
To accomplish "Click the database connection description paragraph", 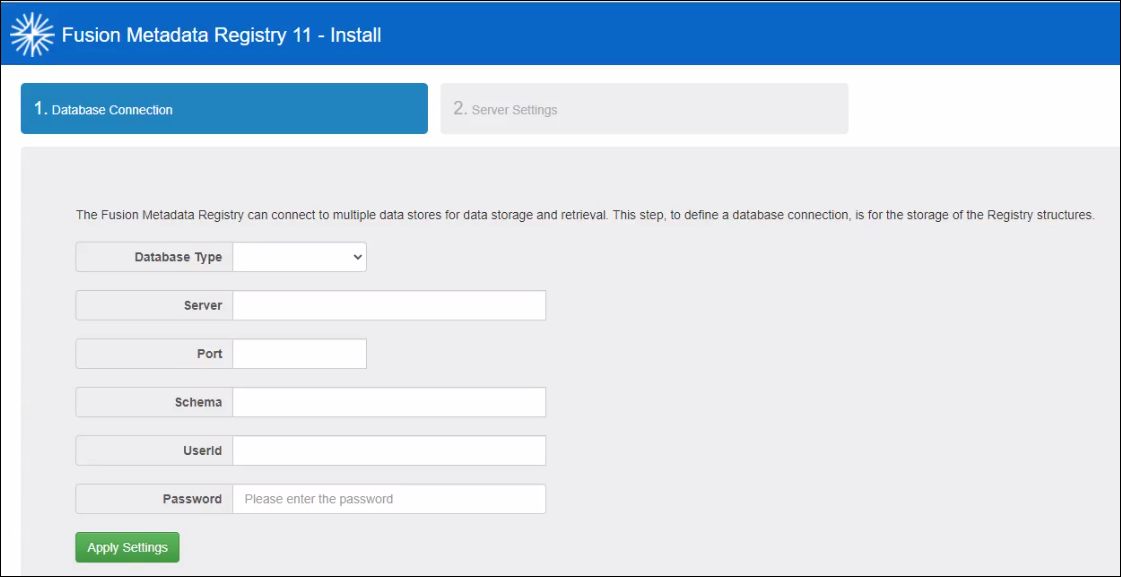I will tap(585, 215).
